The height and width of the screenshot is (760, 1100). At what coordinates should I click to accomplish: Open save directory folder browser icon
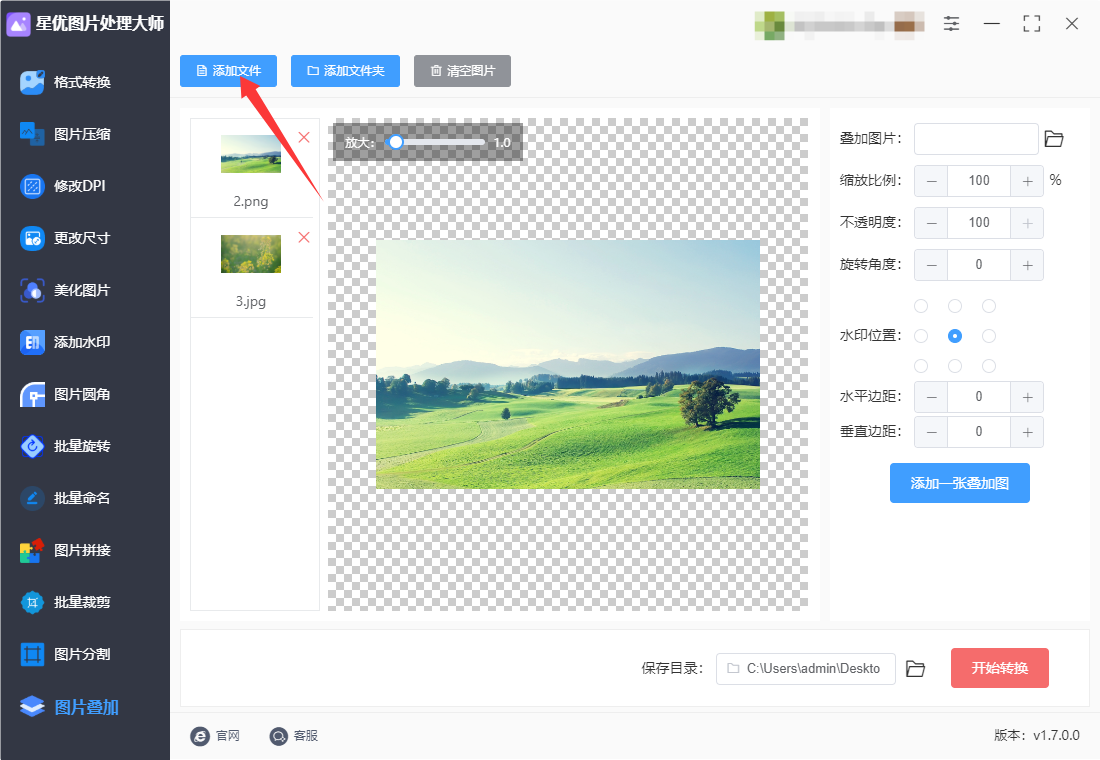click(915, 669)
